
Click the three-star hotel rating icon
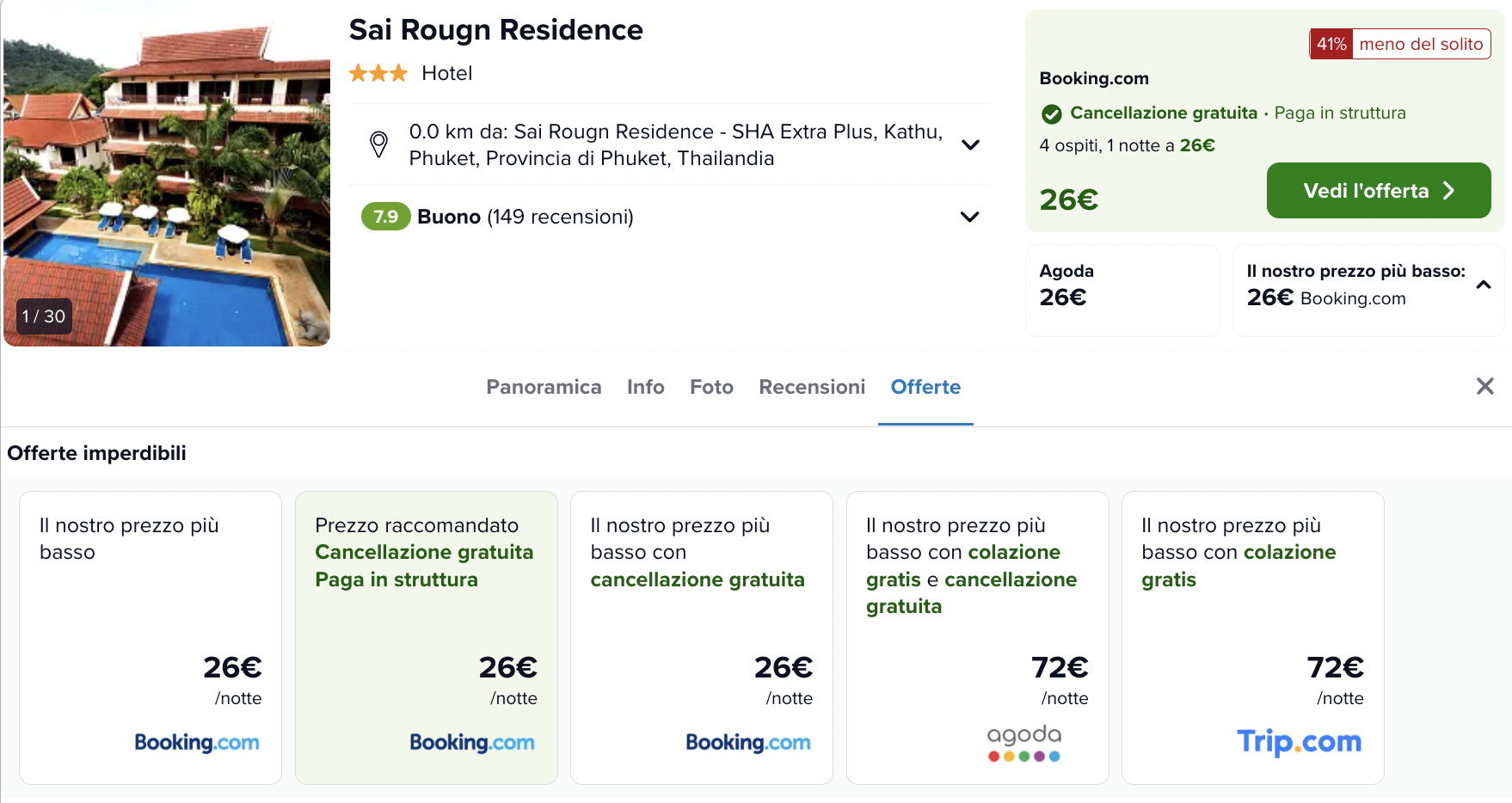coord(378,74)
